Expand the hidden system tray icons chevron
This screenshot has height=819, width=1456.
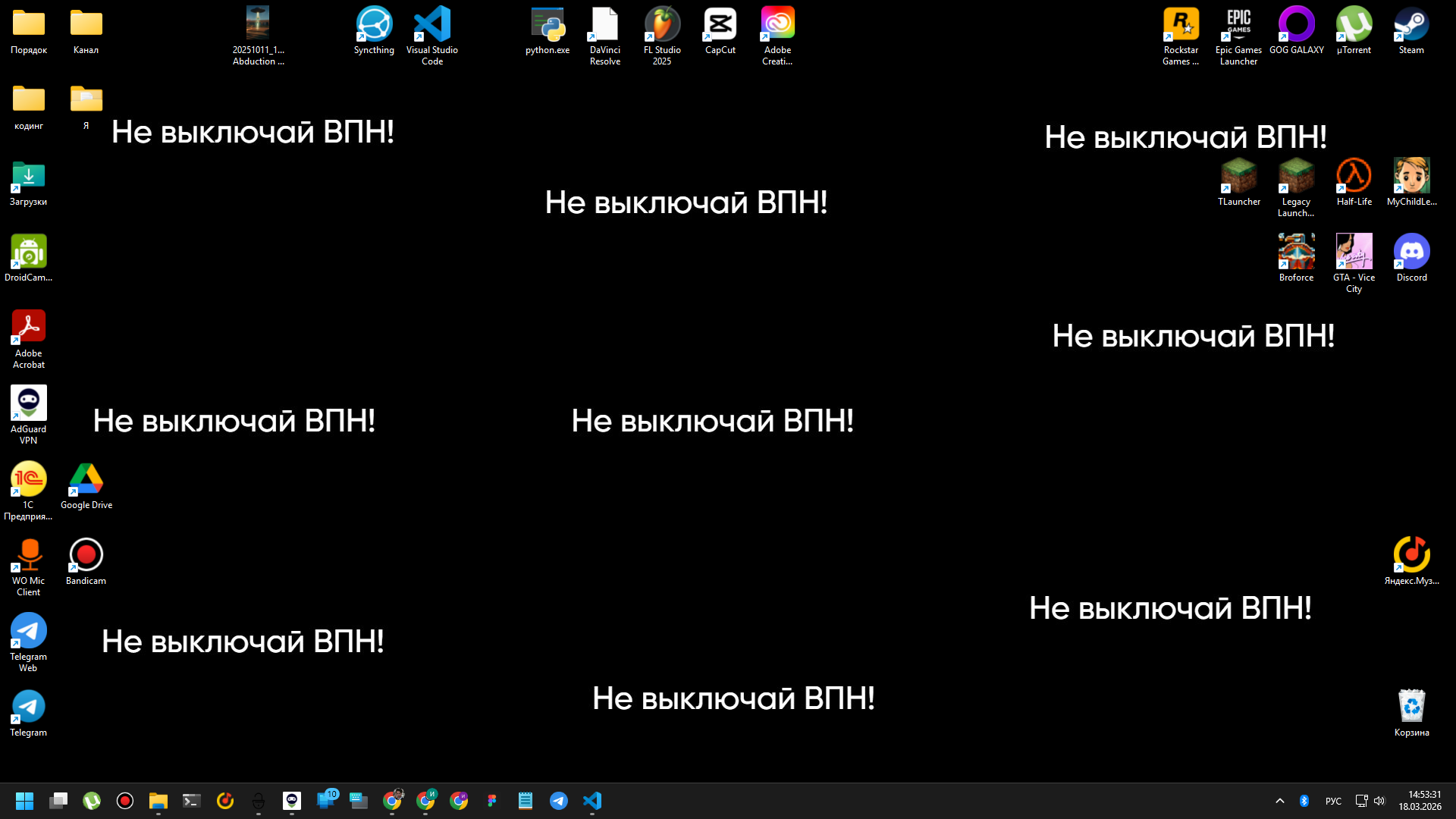point(1280,801)
